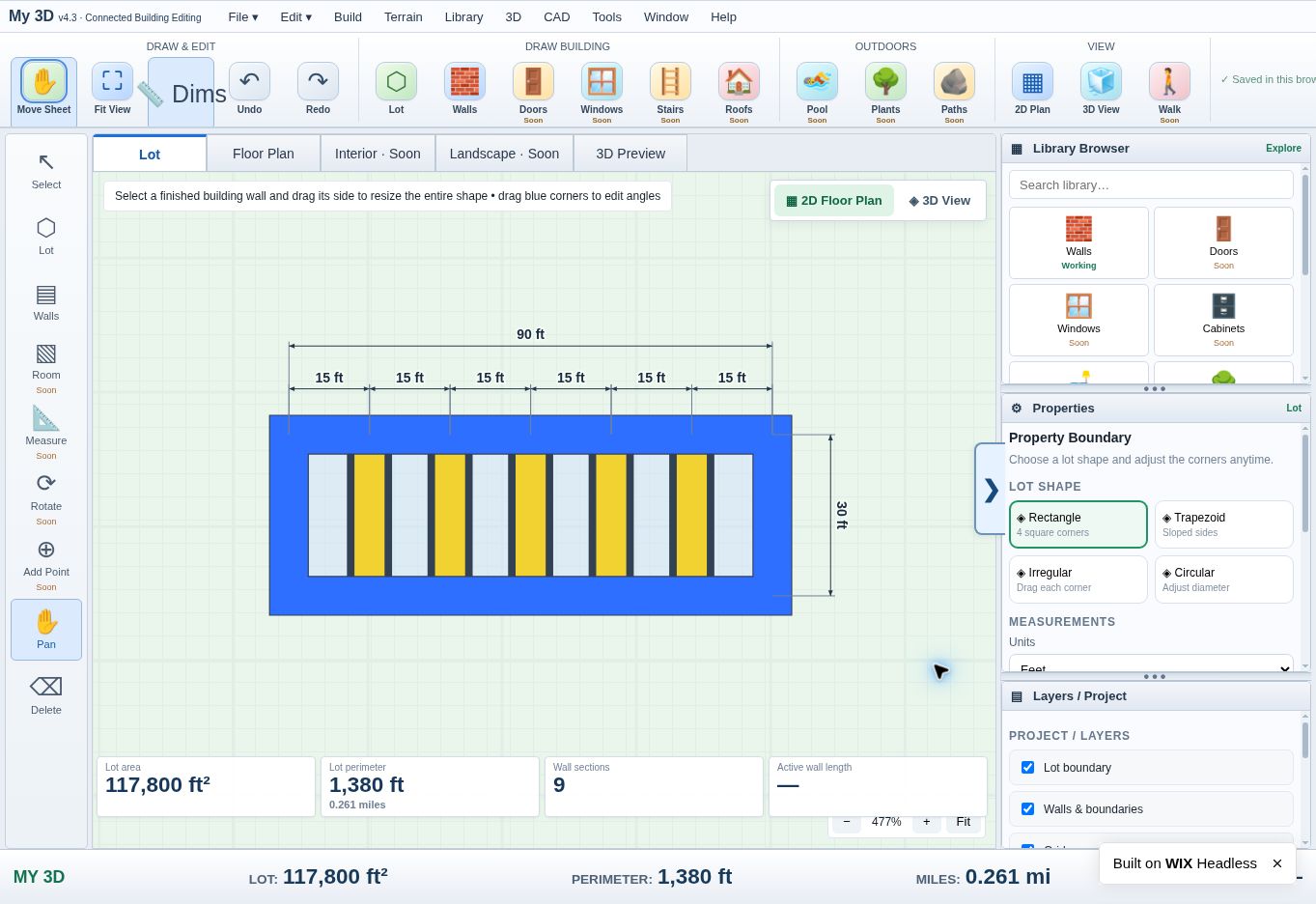1316x904 pixels.
Task: Click the Delete tool in sidebar
Action: pos(46,695)
